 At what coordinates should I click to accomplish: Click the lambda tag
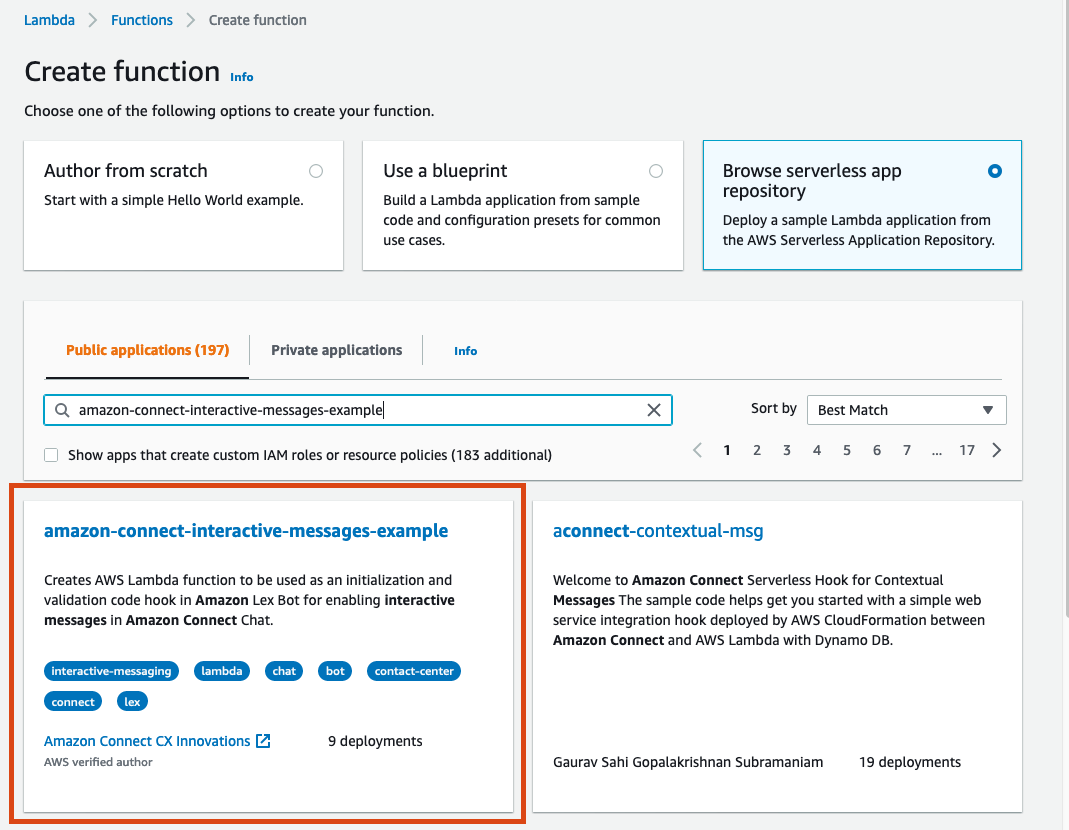[222, 671]
